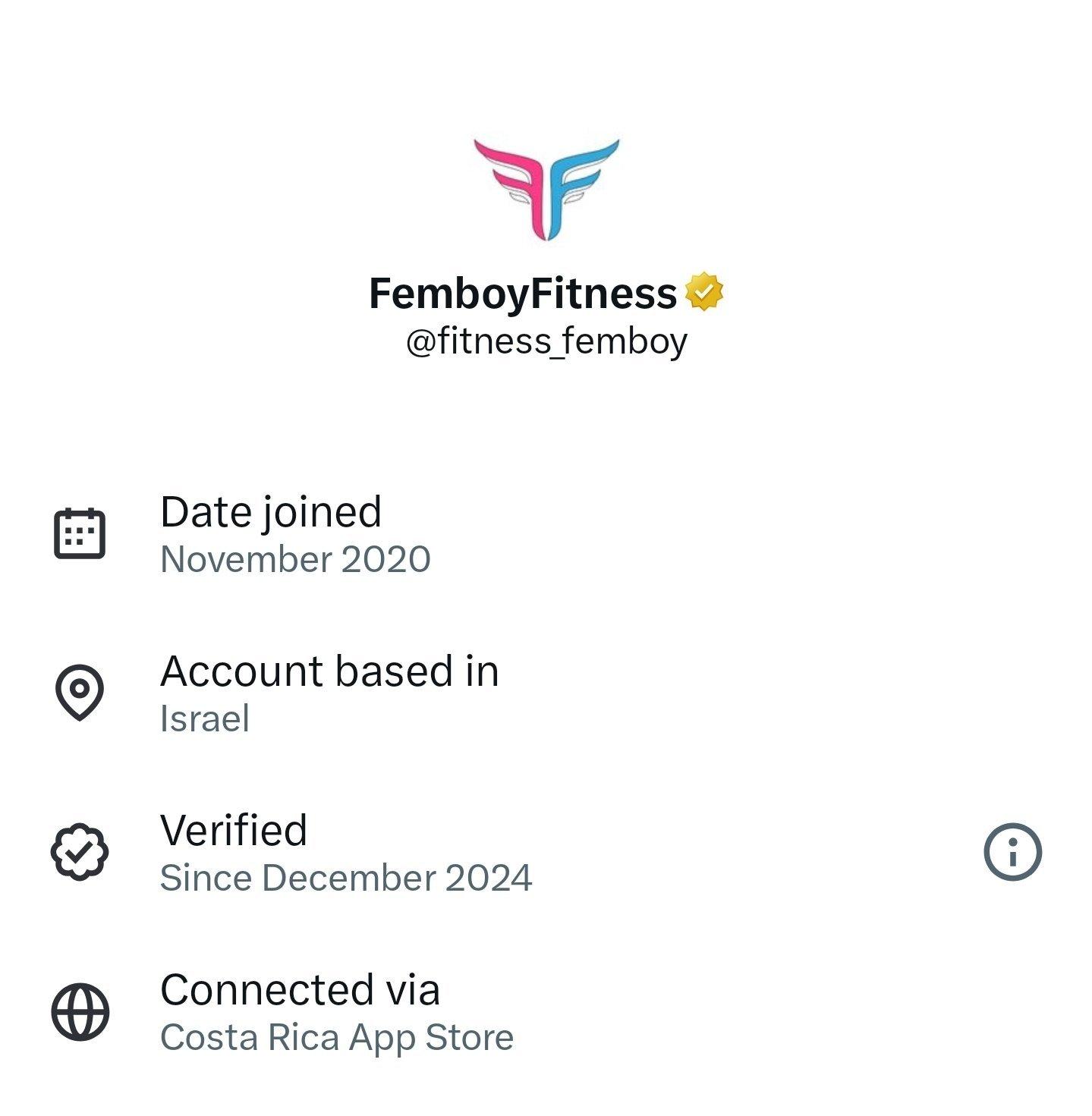This screenshot has width=1092, height=1116.
Task: Open the @fitness_femboy handle
Action: tap(546, 341)
